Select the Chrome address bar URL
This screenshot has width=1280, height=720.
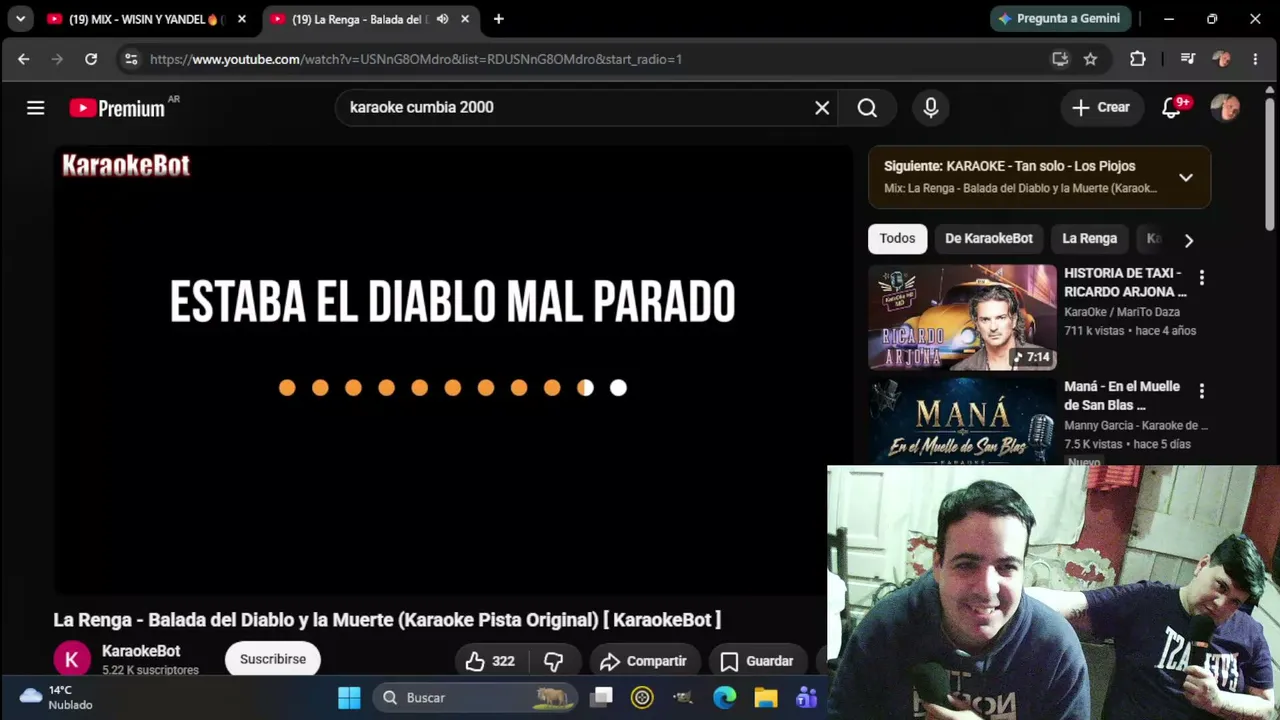coord(416,59)
